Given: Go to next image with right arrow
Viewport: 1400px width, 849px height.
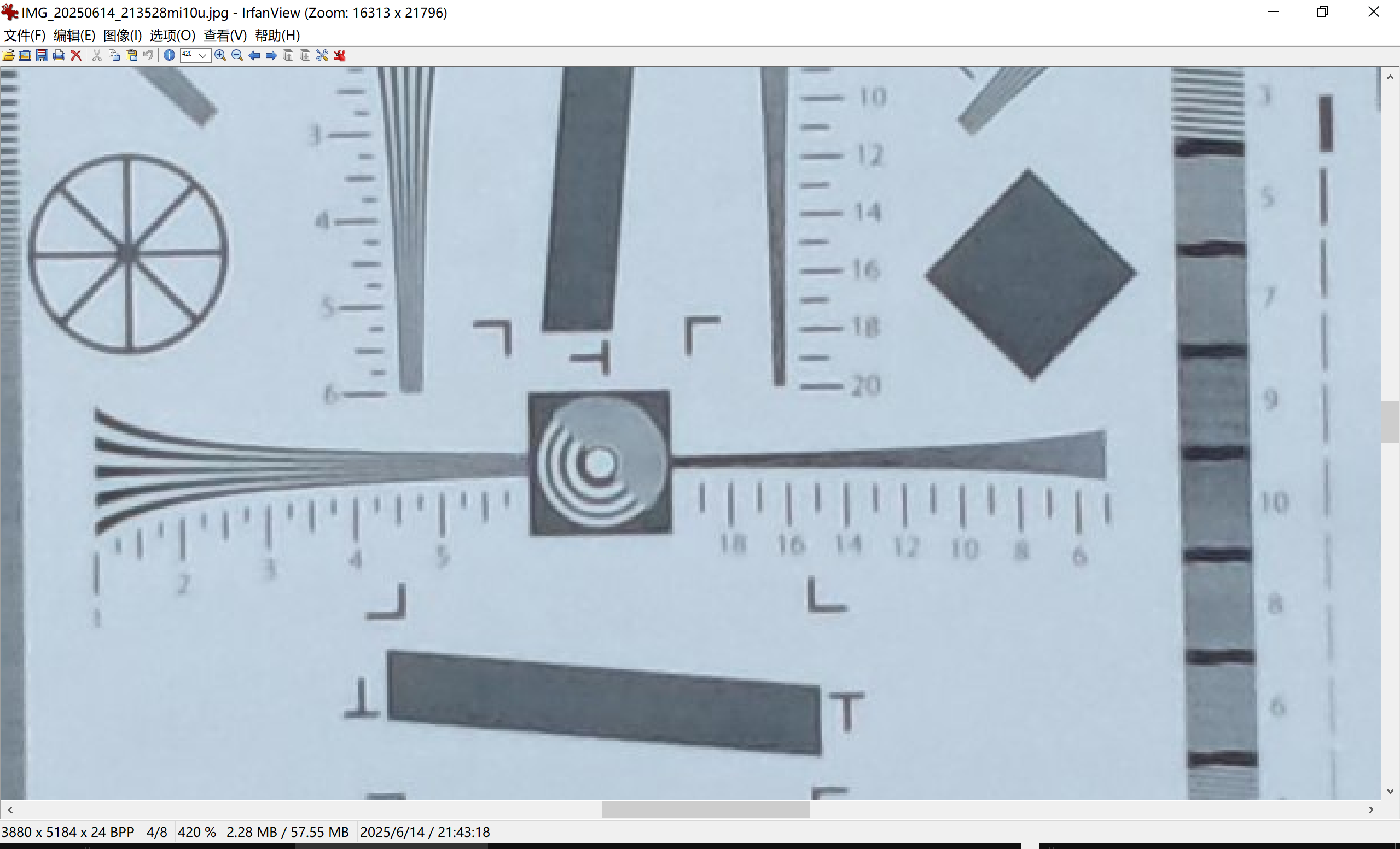Looking at the screenshot, I should pos(271,55).
